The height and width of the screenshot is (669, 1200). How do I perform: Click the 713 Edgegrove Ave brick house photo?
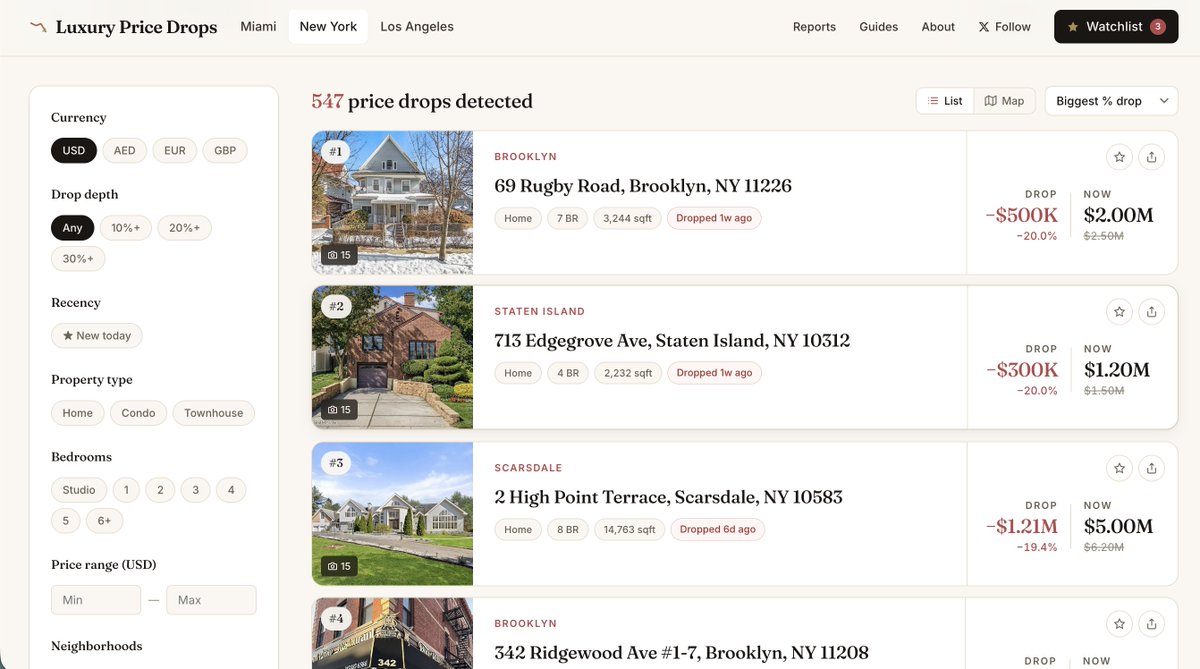(x=392, y=358)
